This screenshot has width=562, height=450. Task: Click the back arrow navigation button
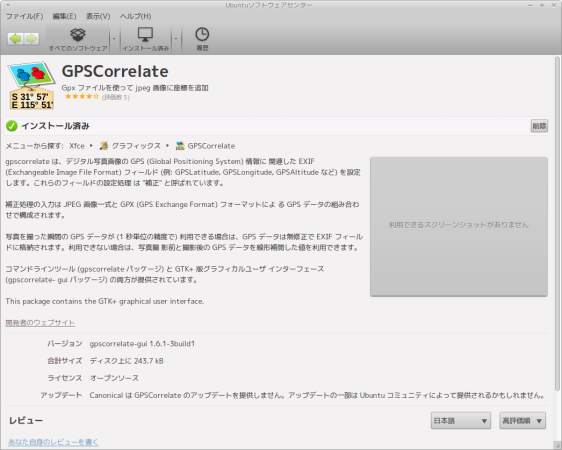point(15,39)
